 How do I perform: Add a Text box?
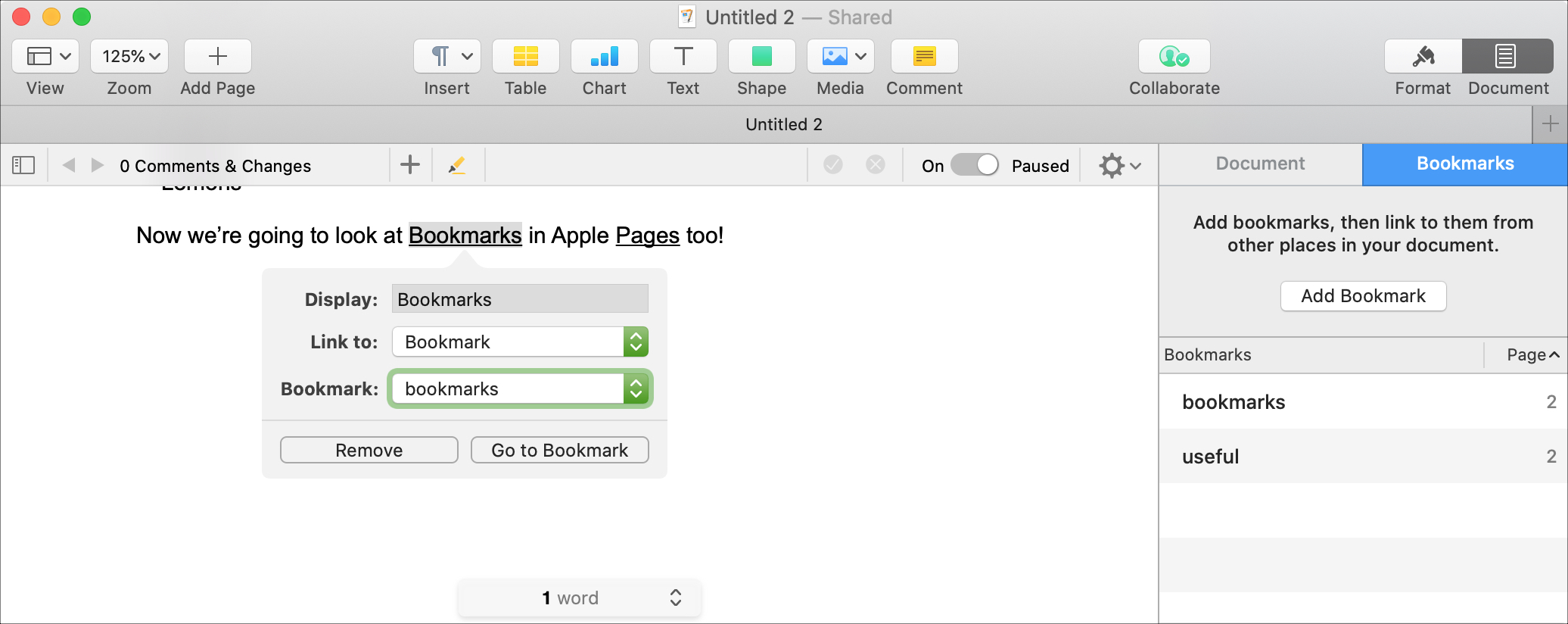[683, 56]
